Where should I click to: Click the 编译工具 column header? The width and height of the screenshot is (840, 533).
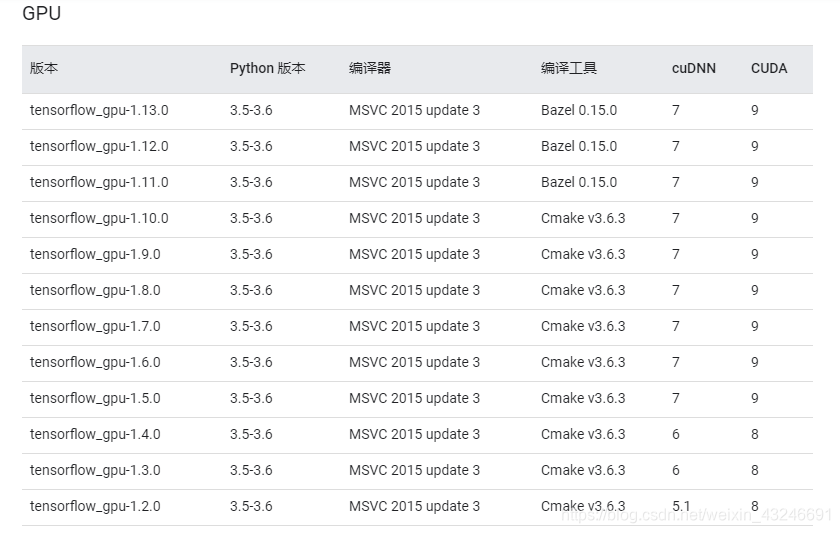coord(568,68)
